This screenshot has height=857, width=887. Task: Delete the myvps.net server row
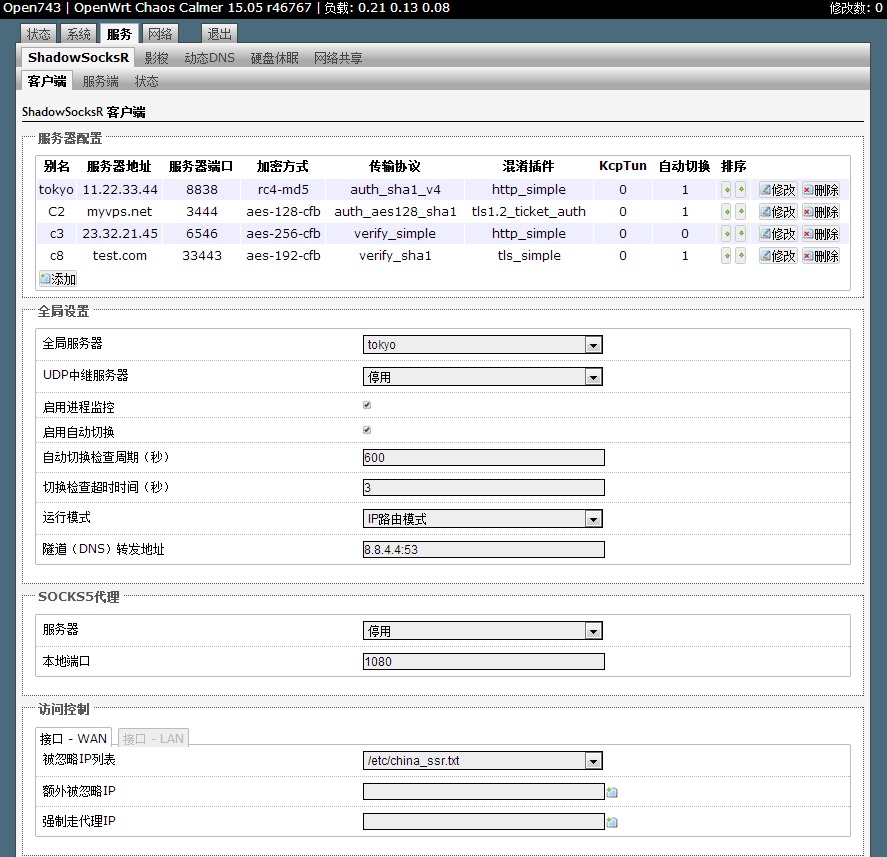click(x=821, y=212)
